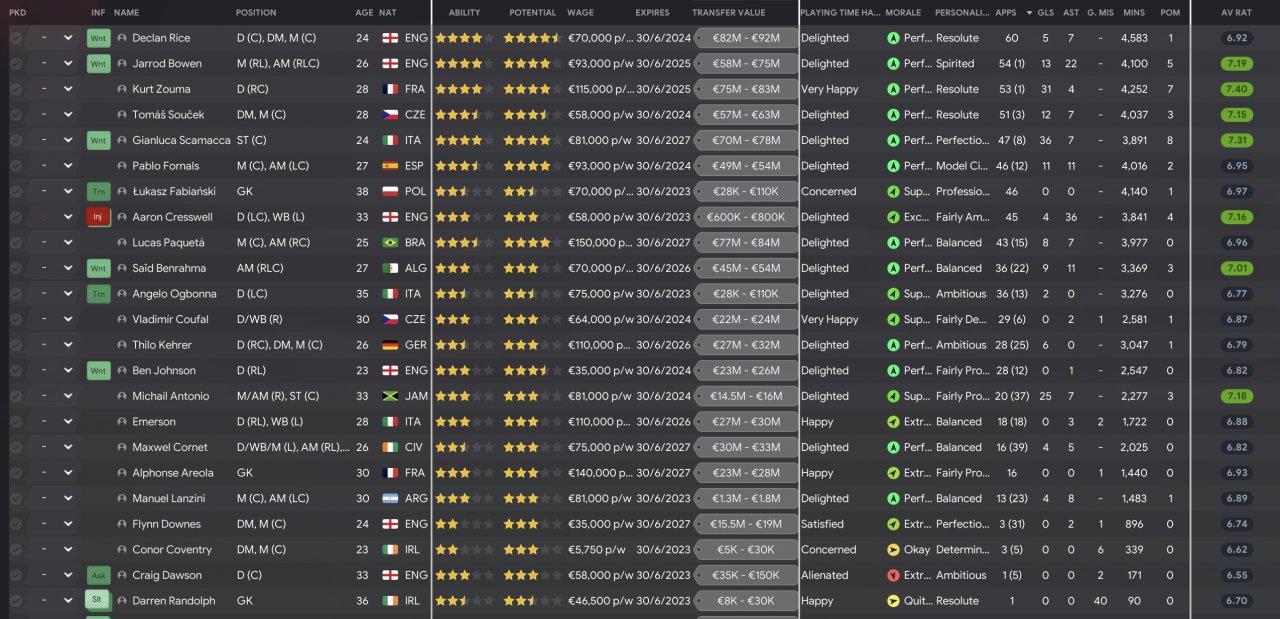
Task: Open the pick dropdown for Gianluca Scamacca
Action: pyautogui.click(x=68, y=141)
